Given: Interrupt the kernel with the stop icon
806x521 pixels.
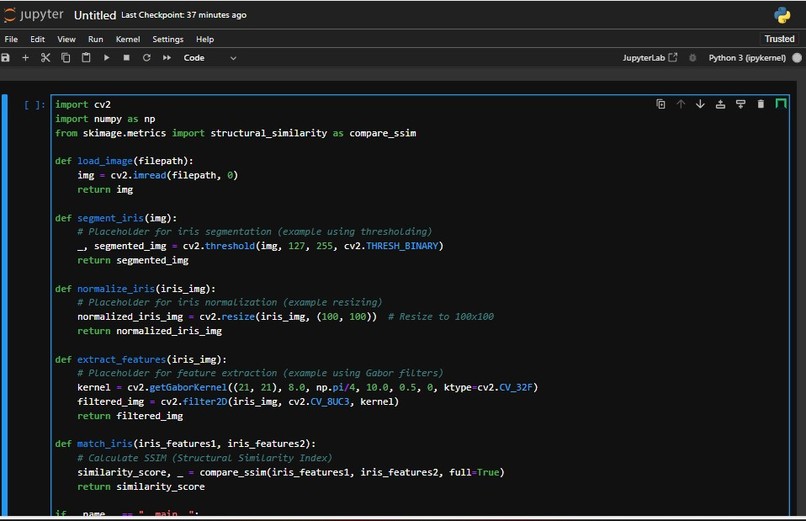Looking at the screenshot, I should 126,58.
